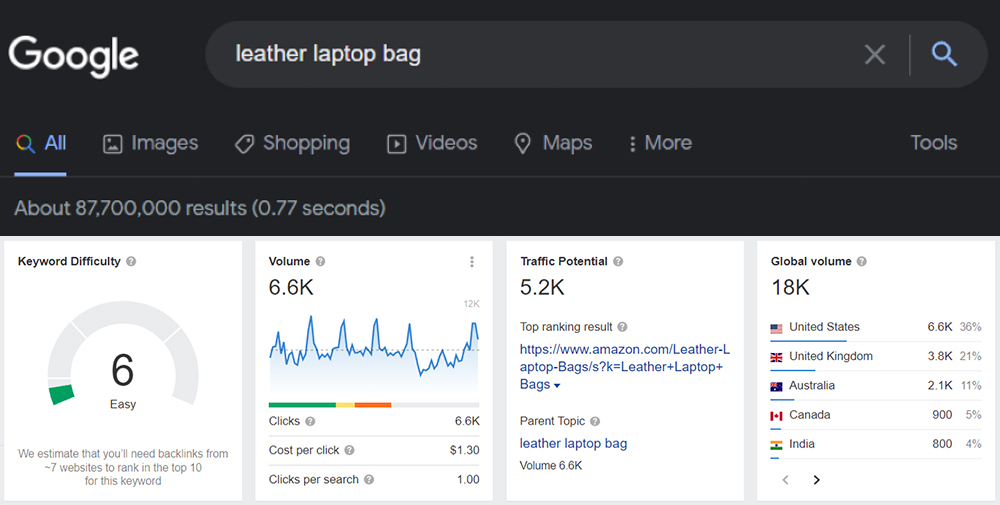Click the 36% United States share value
Image resolution: width=1000 pixels, height=505 pixels.
click(x=971, y=327)
